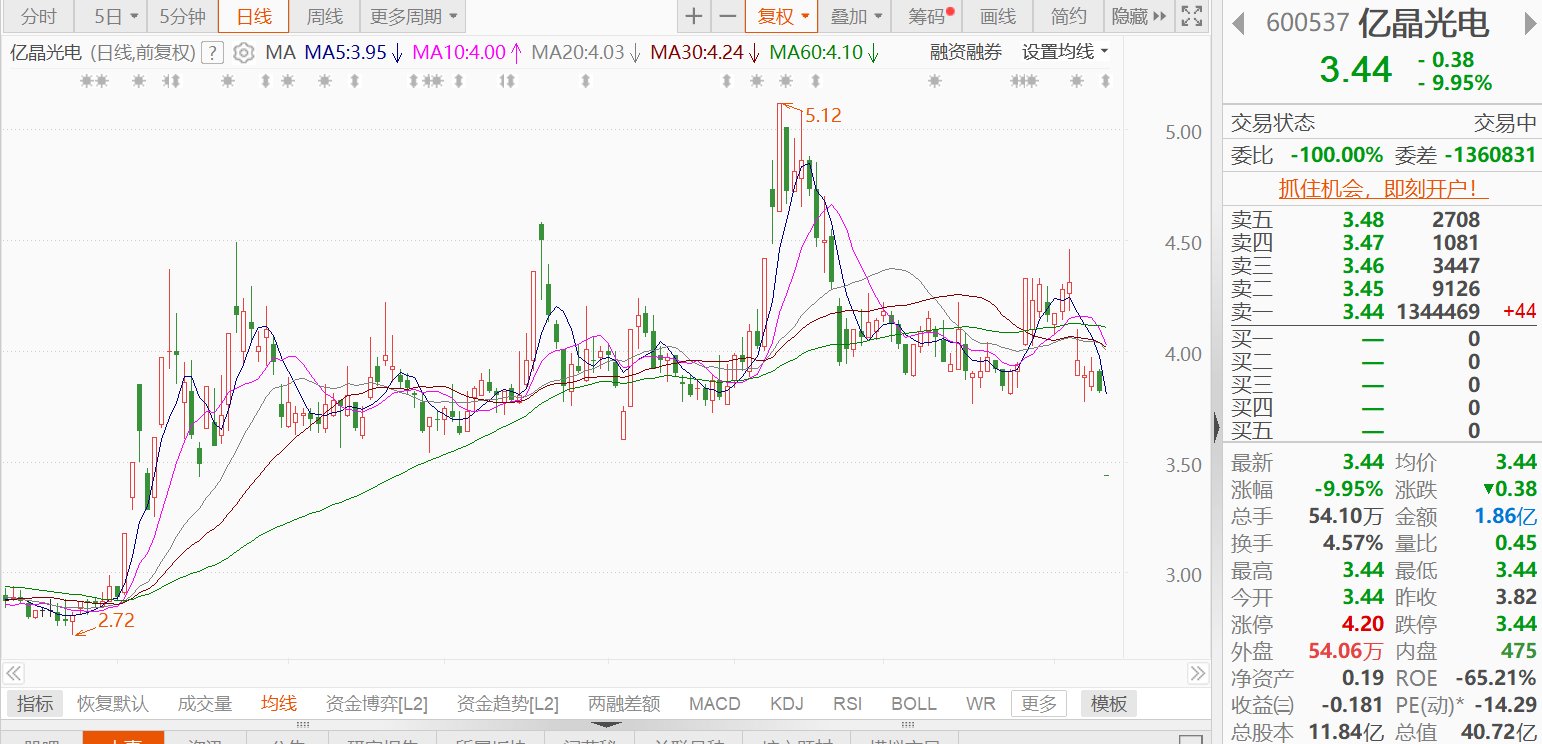Open the 设置均线 dropdown
The width and height of the screenshot is (1542, 744).
1065,53
